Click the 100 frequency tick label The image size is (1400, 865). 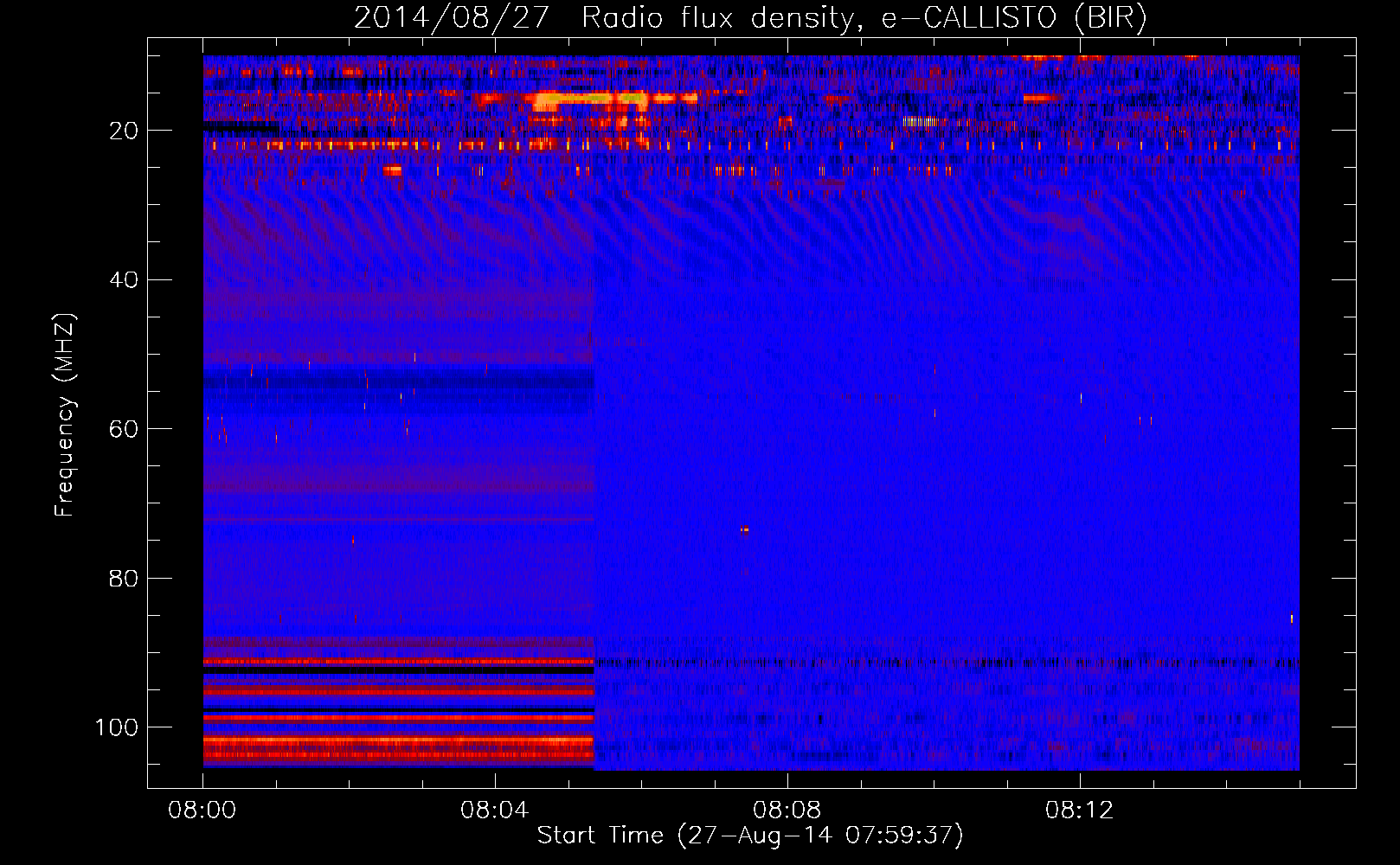point(118,727)
